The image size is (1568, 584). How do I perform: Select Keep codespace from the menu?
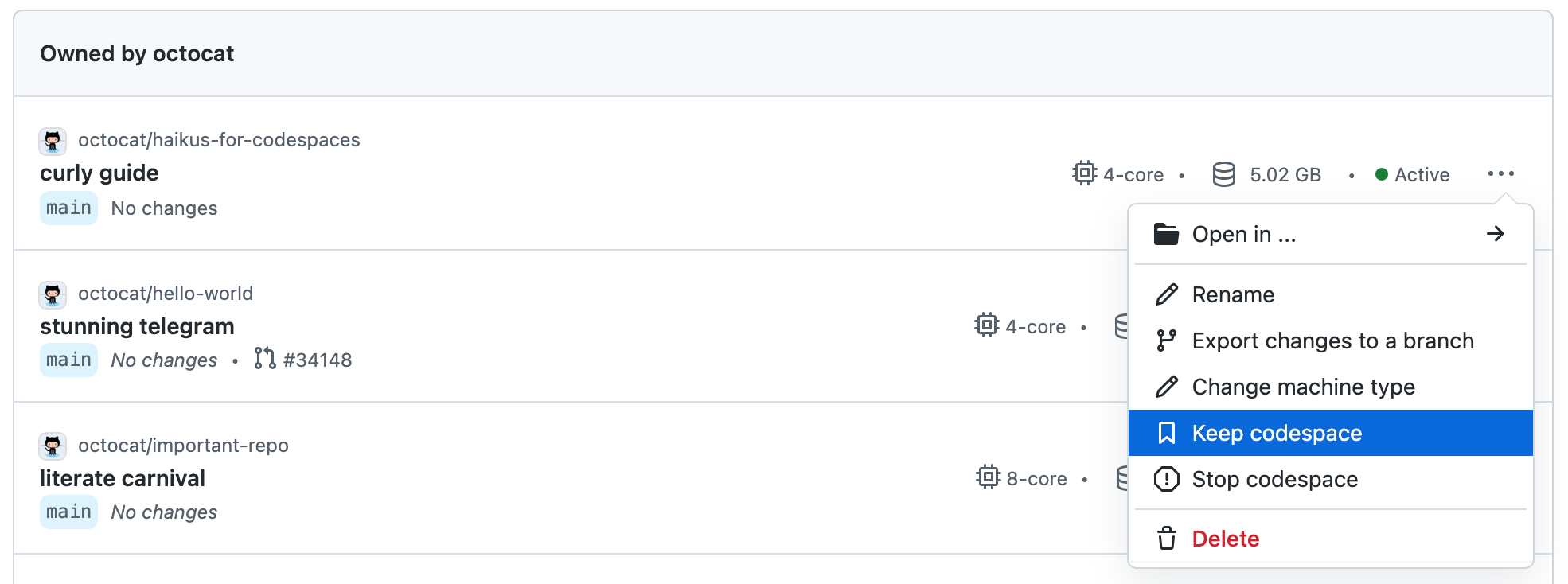pyautogui.click(x=1277, y=433)
